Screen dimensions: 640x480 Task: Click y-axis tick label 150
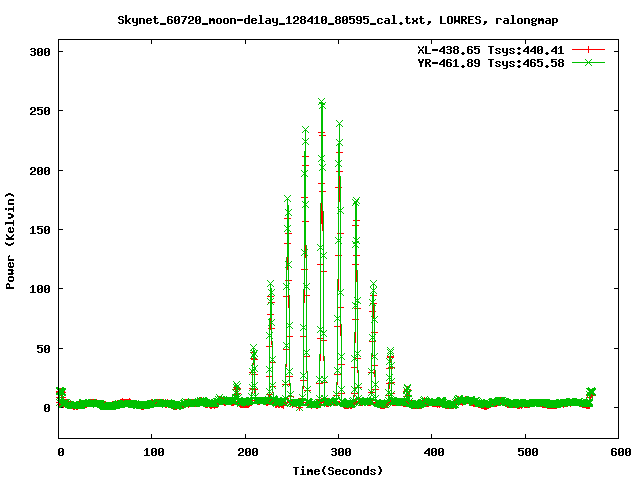(x=40, y=230)
